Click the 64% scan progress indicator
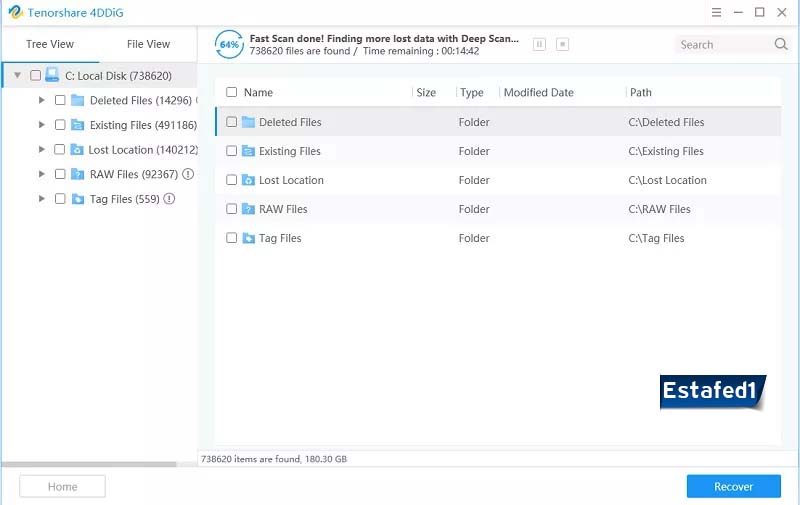This screenshot has width=800, height=505. [x=229, y=45]
